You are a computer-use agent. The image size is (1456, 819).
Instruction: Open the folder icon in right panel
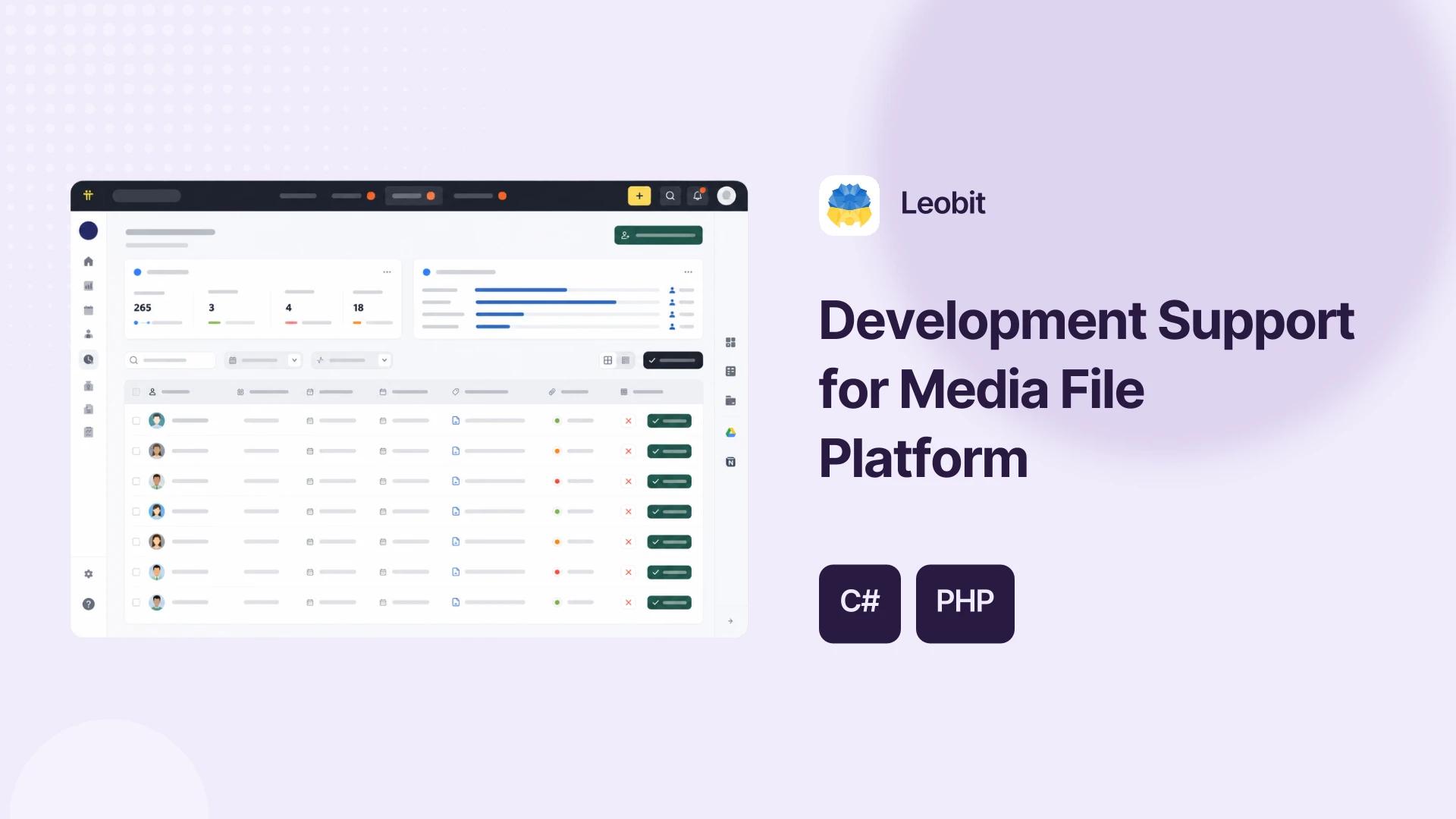[730, 401]
